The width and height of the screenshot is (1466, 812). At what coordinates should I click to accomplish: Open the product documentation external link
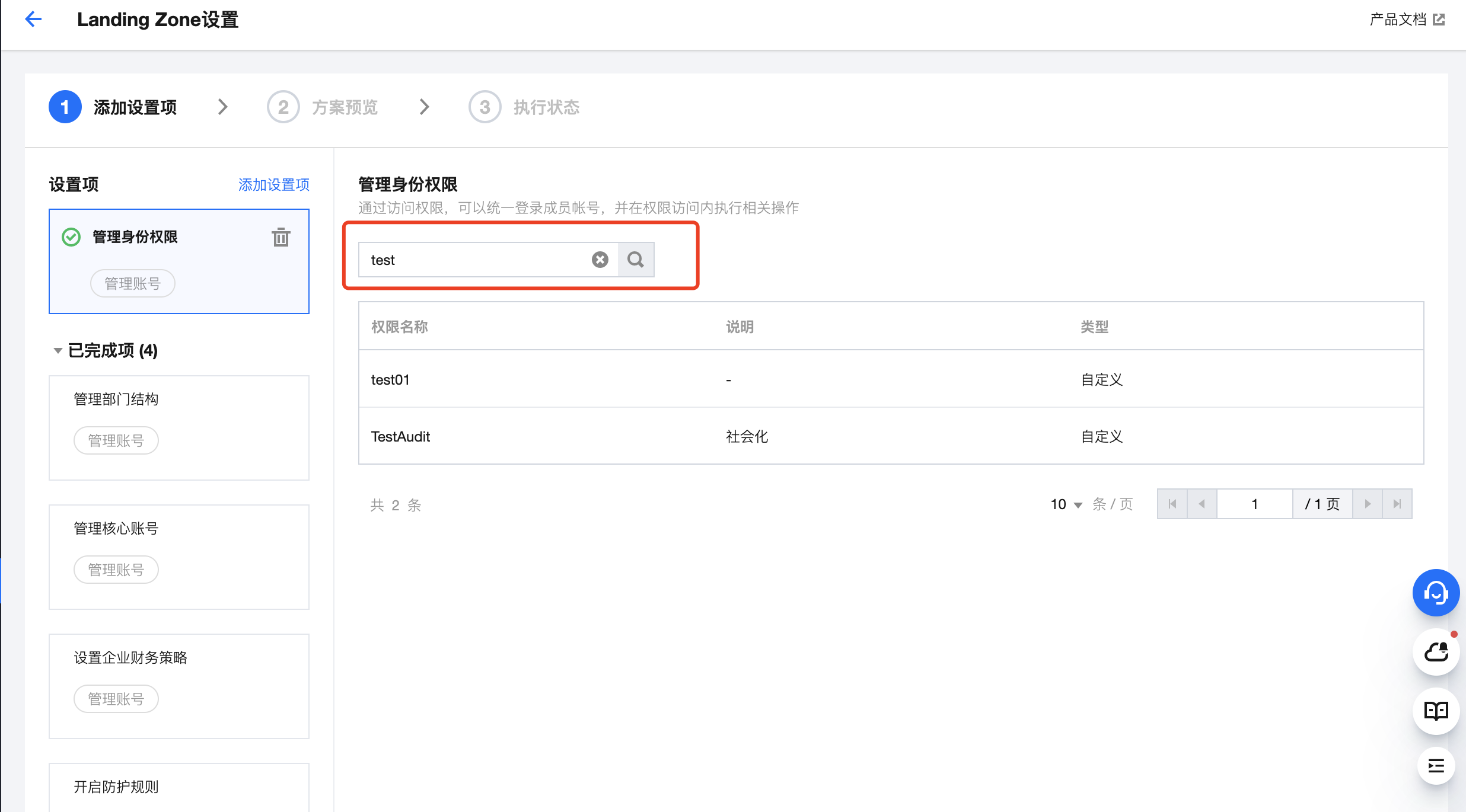pos(1407,20)
